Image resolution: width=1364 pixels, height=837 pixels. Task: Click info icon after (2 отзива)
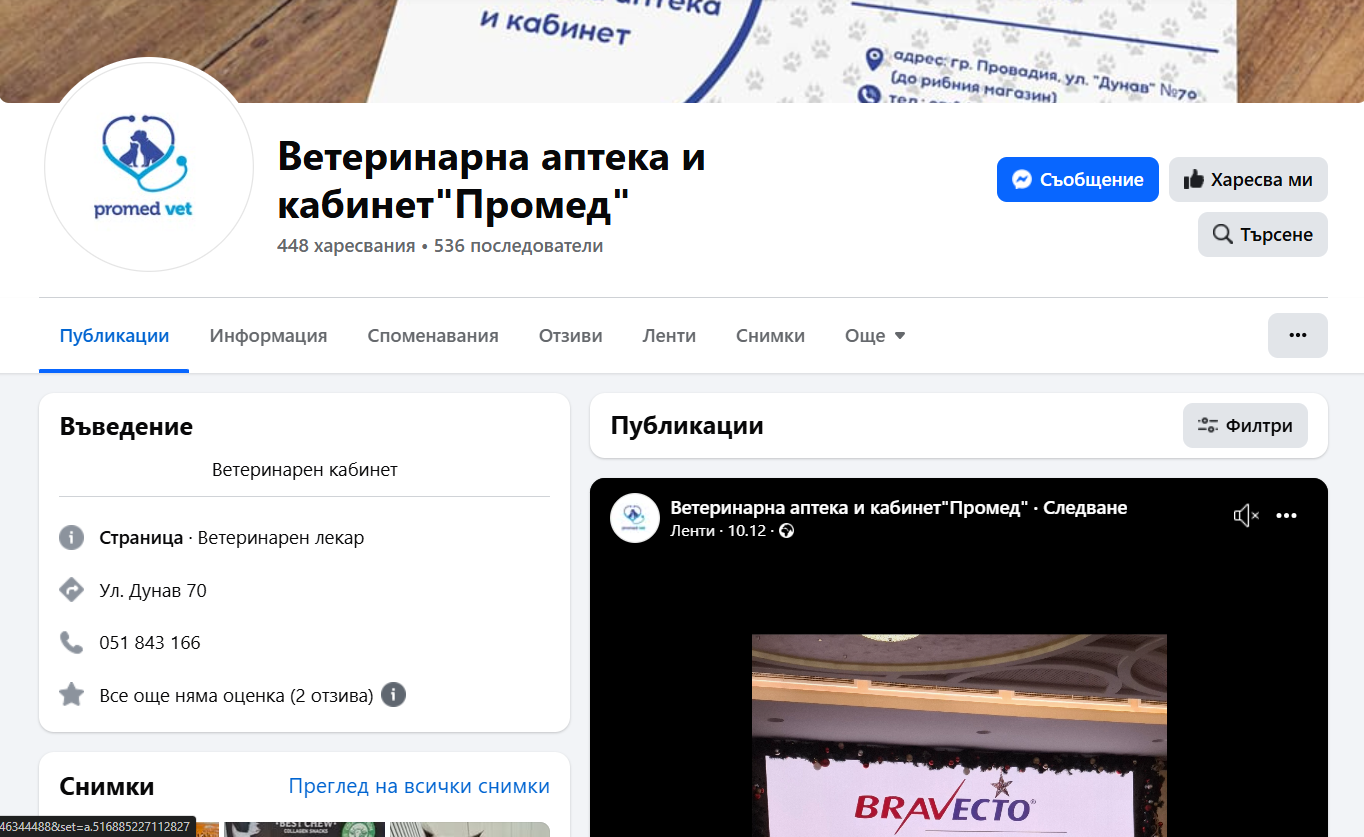click(393, 695)
